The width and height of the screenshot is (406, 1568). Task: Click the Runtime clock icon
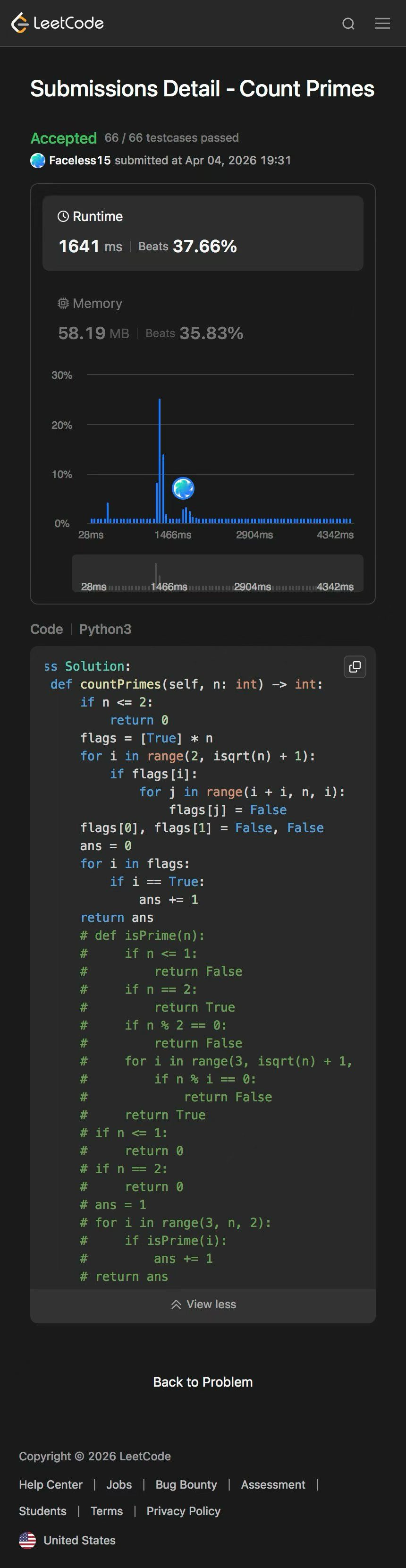tap(63, 216)
